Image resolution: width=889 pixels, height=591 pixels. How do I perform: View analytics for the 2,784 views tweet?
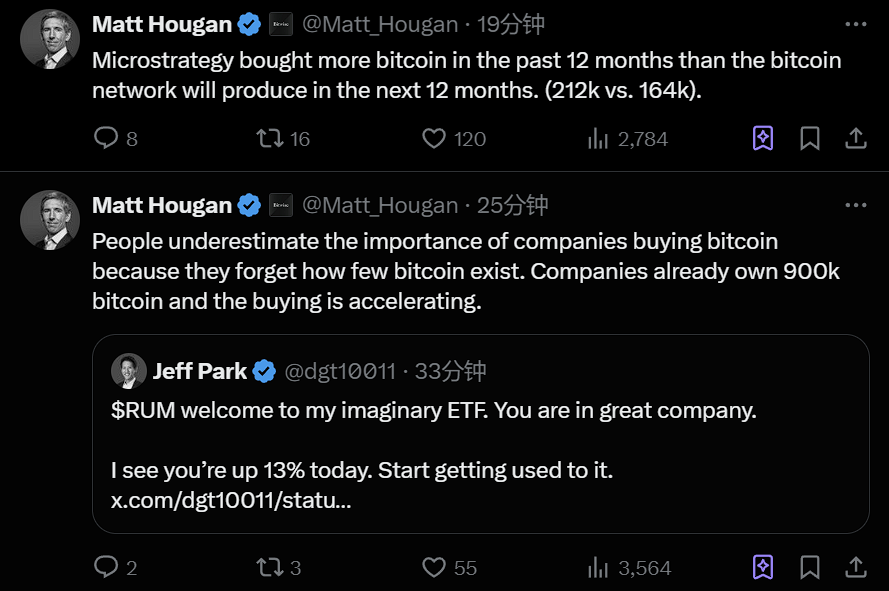click(598, 138)
